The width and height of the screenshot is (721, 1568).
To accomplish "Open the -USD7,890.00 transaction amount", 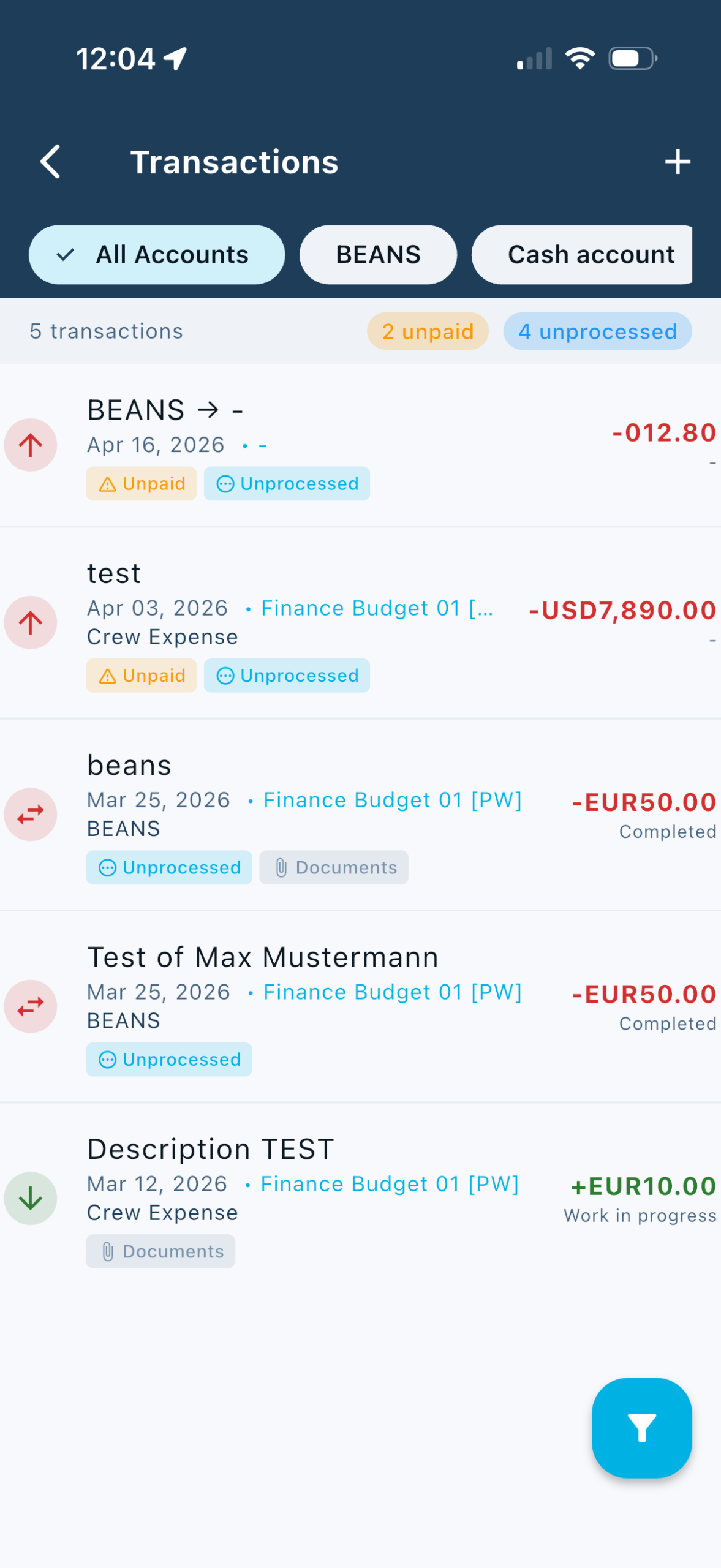I will pyautogui.click(x=622, y=611).
